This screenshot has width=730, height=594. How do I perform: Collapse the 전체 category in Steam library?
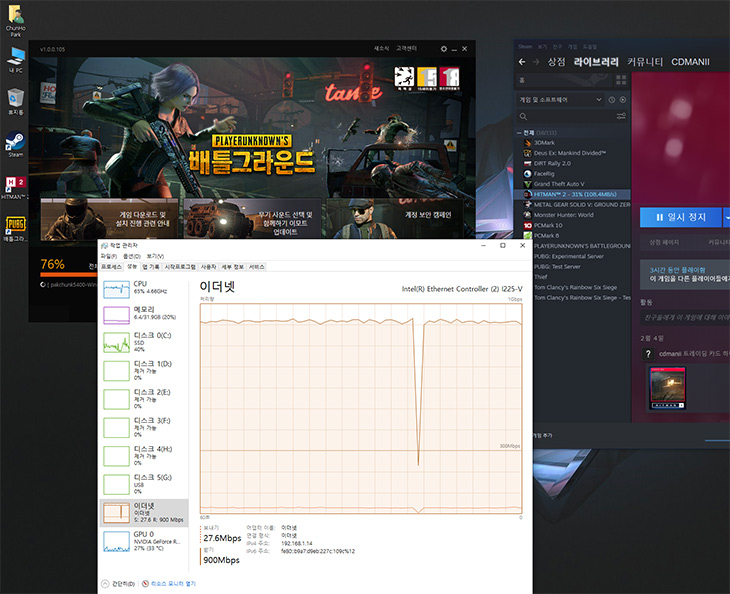point(520,133)
